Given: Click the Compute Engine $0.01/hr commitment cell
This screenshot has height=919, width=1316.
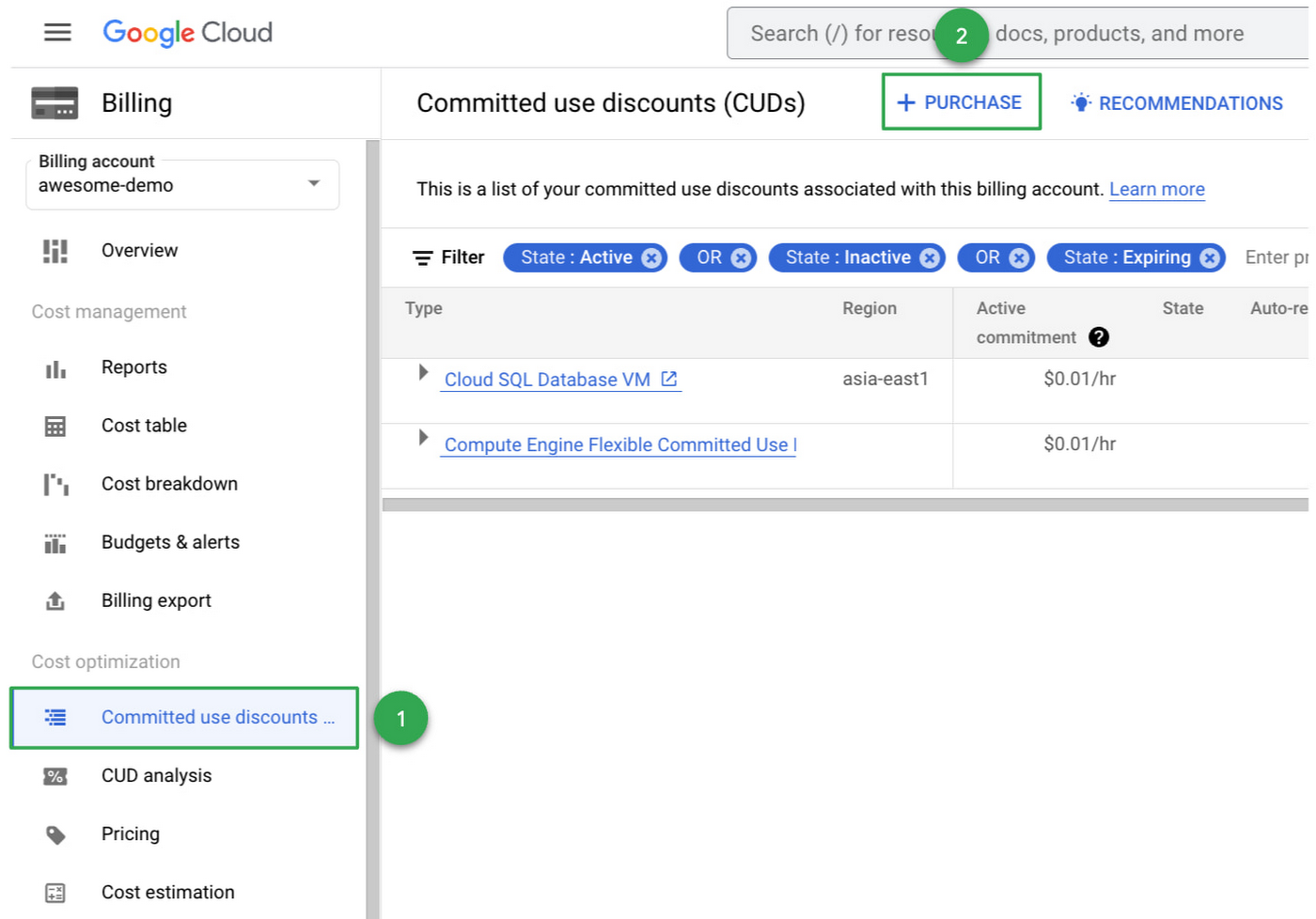Looking at the screenshot, I should 1079,444.
